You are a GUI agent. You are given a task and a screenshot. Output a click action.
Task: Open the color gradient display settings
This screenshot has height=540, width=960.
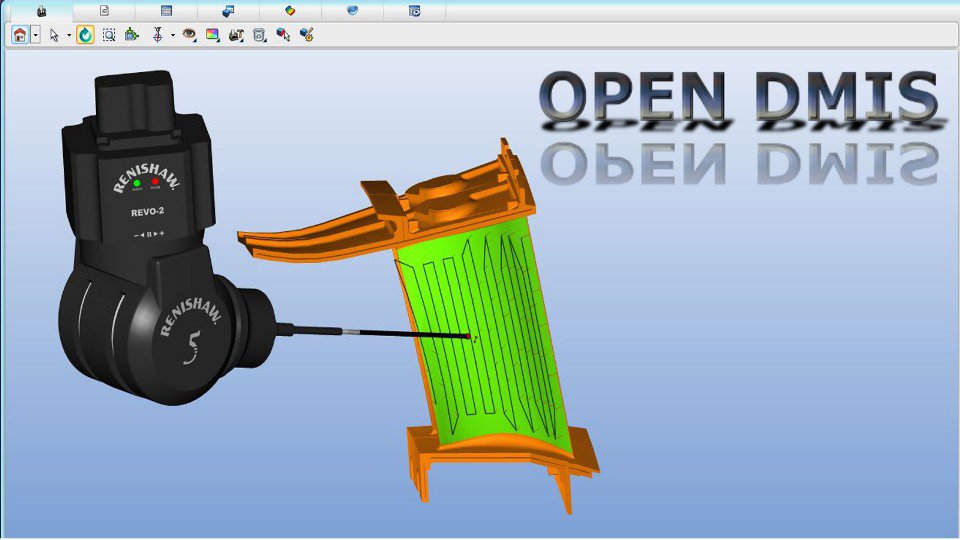click(212, 35)
